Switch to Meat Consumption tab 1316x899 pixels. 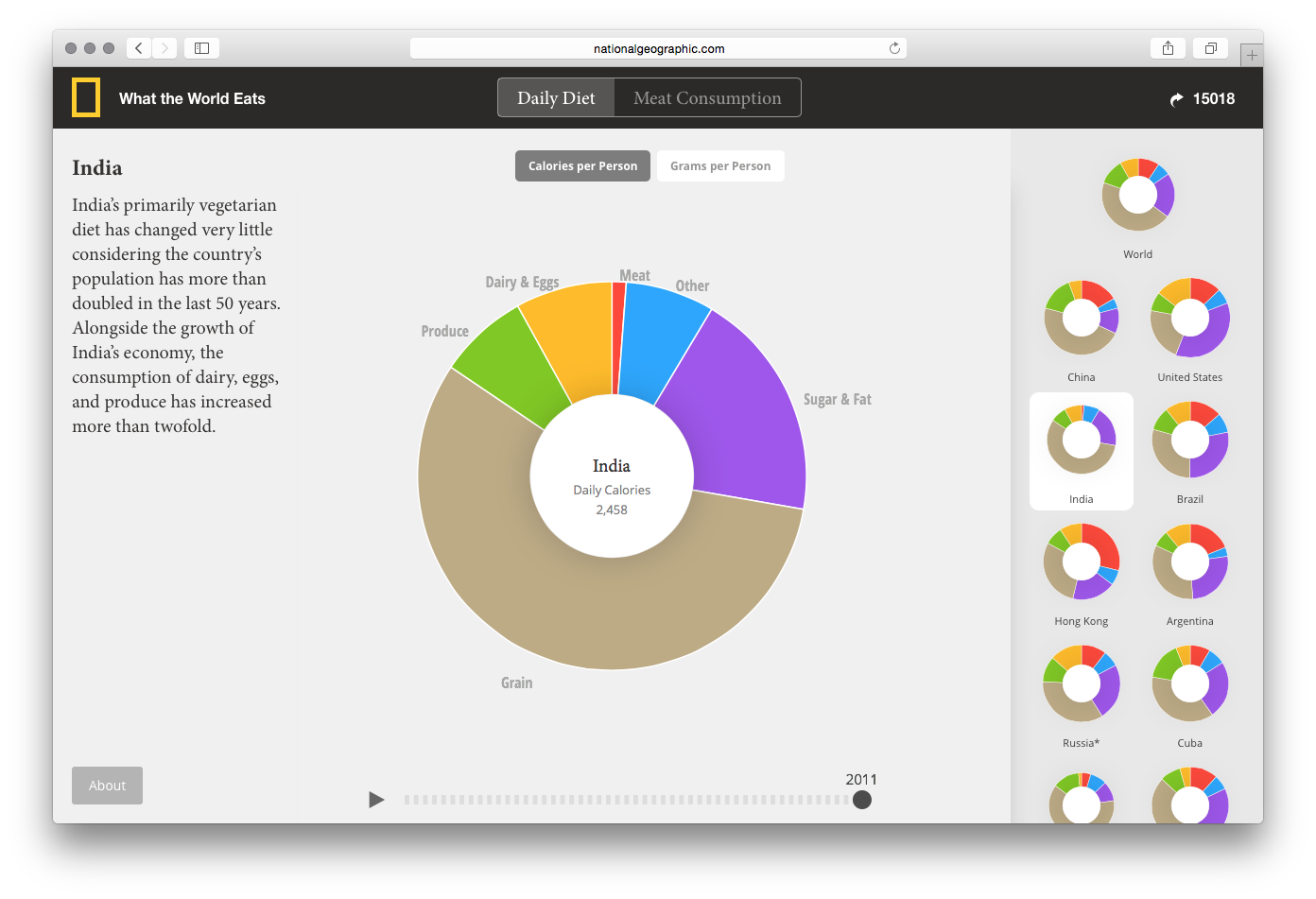coord(707,98)
